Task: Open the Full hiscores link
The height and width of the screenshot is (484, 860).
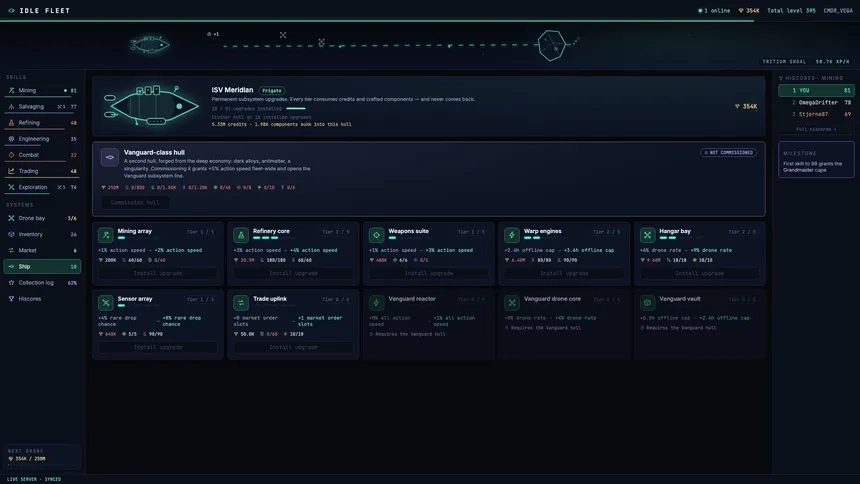Action: pyautogui.click(x=816, y=130)
